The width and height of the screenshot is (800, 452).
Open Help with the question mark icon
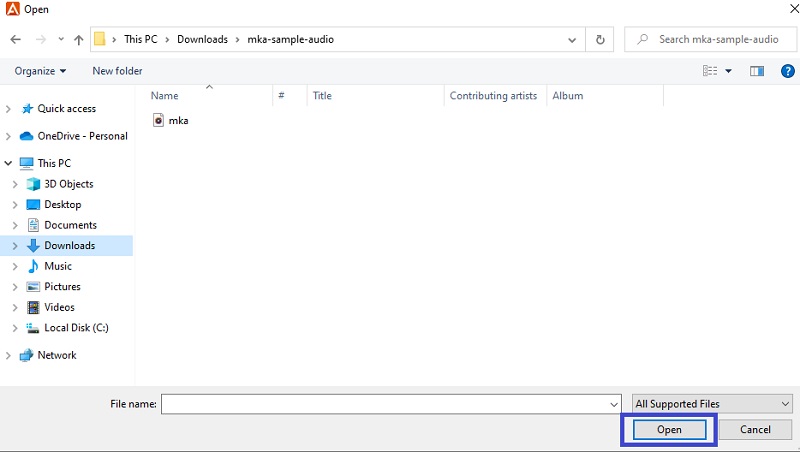click(788, 71)
